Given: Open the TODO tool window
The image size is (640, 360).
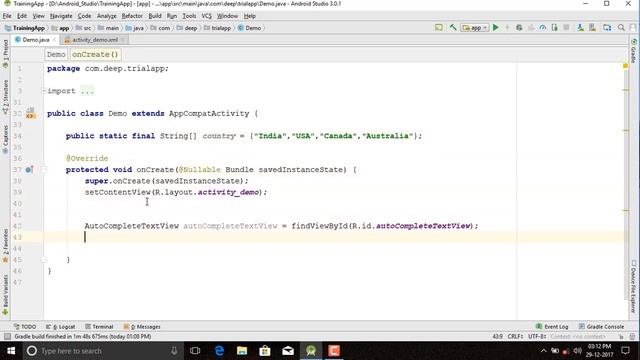Looking at the screenshot, I should coord(25,327).
